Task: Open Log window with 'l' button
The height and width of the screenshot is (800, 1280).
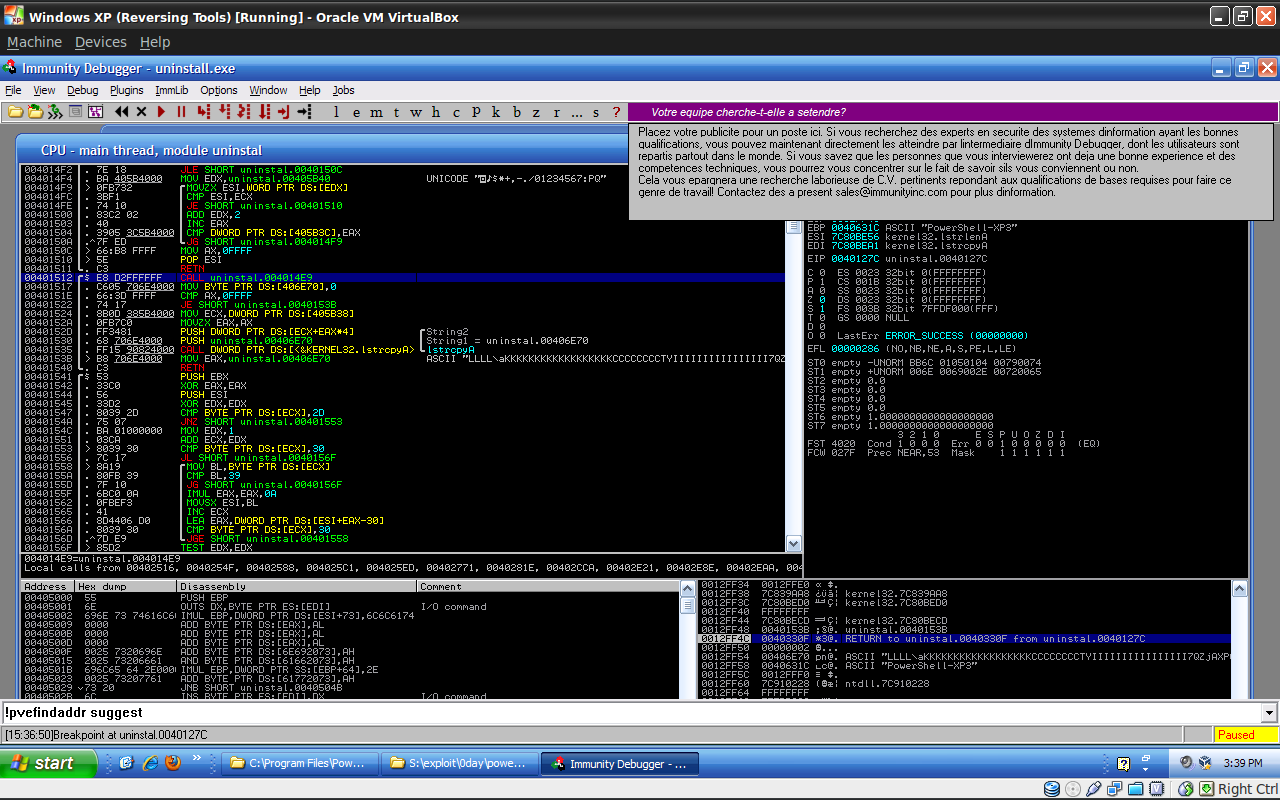Action: [x=336, y=111]
